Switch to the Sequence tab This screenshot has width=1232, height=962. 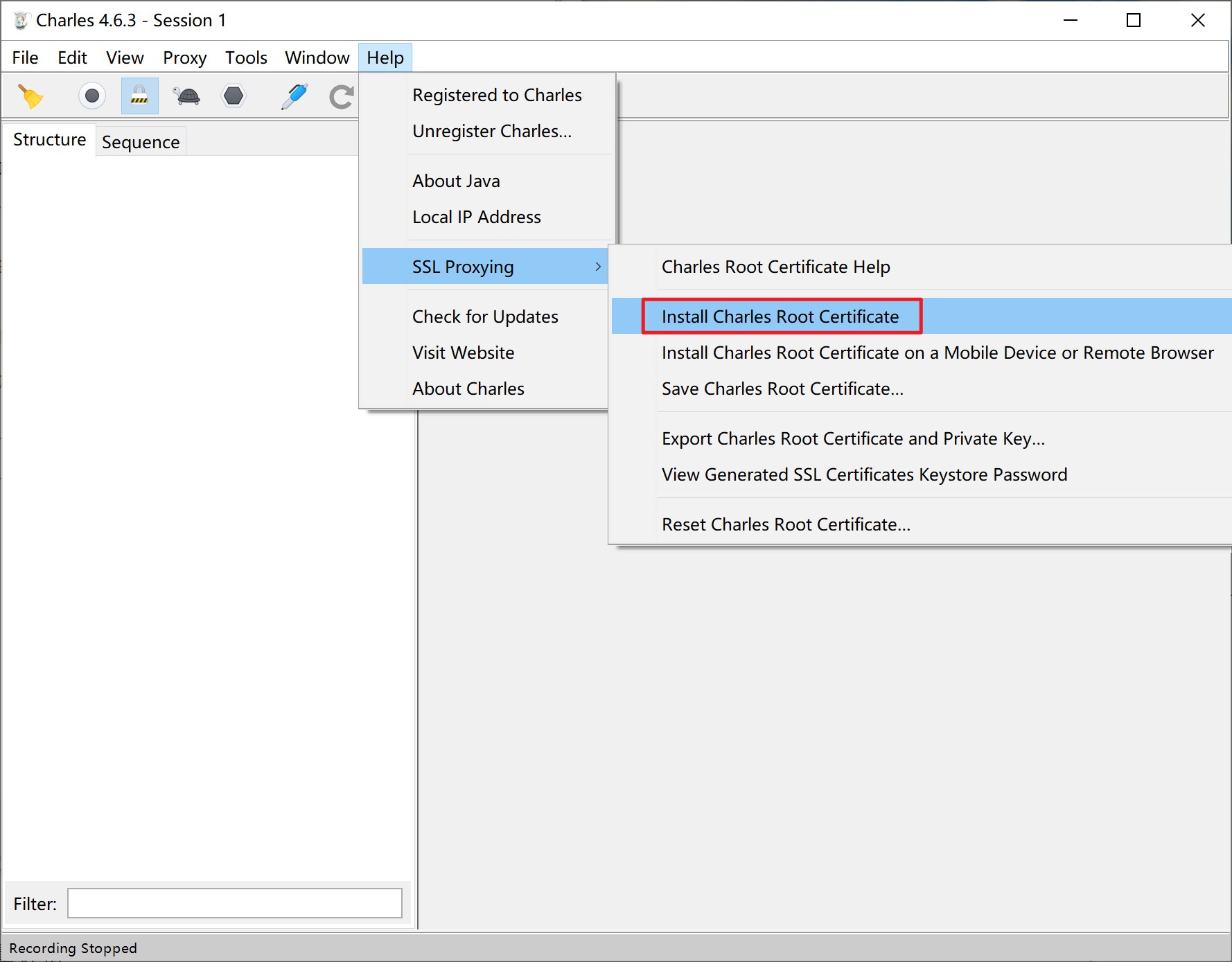coord(141,142)
